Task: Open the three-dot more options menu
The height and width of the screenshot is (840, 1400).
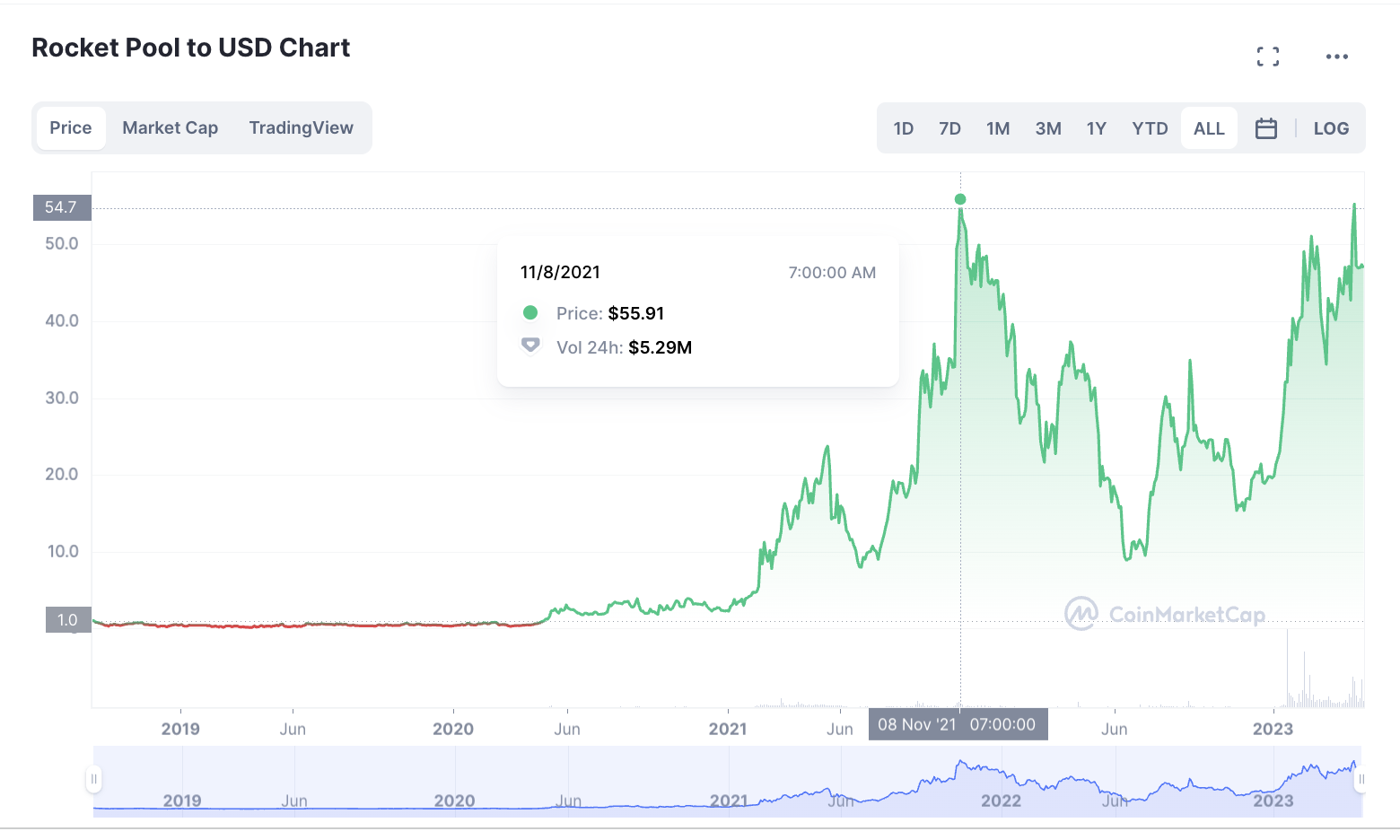Action: [x=1336, y=57]
